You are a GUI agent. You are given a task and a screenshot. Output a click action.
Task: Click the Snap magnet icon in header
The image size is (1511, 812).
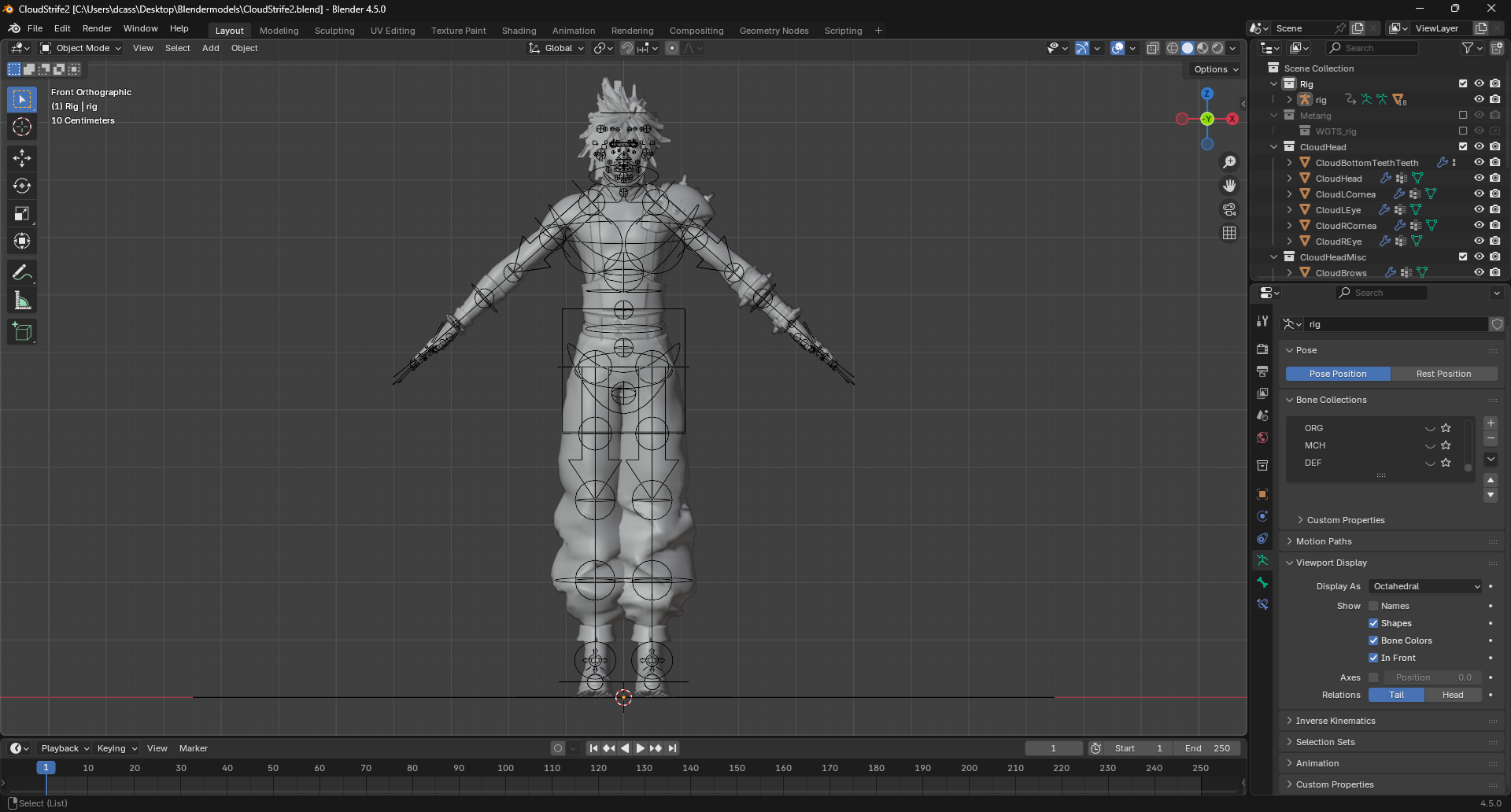point(626,48)
